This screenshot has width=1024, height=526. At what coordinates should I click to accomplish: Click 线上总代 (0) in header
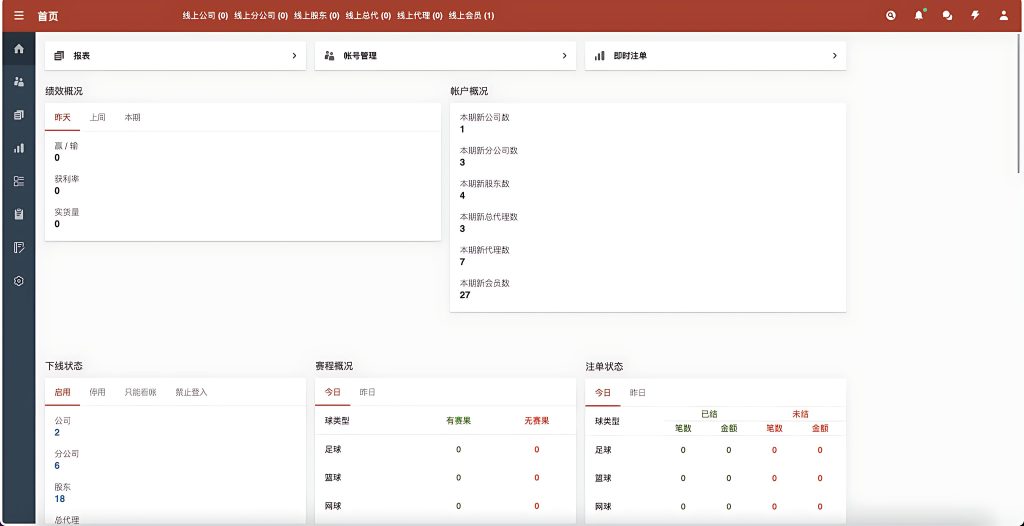click(368, 16)
